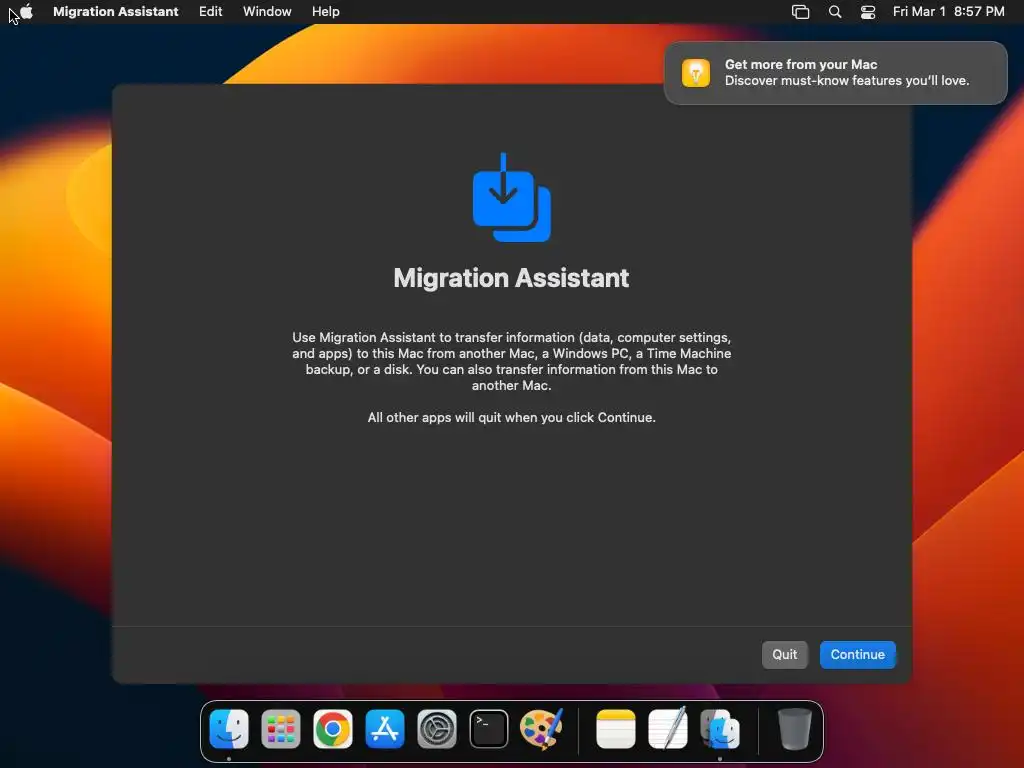Image resolution: width=1024 pixels, height=768 pixels.
Task: Click the lightbulb Tips icon in notification
Action: click(696, 72)
